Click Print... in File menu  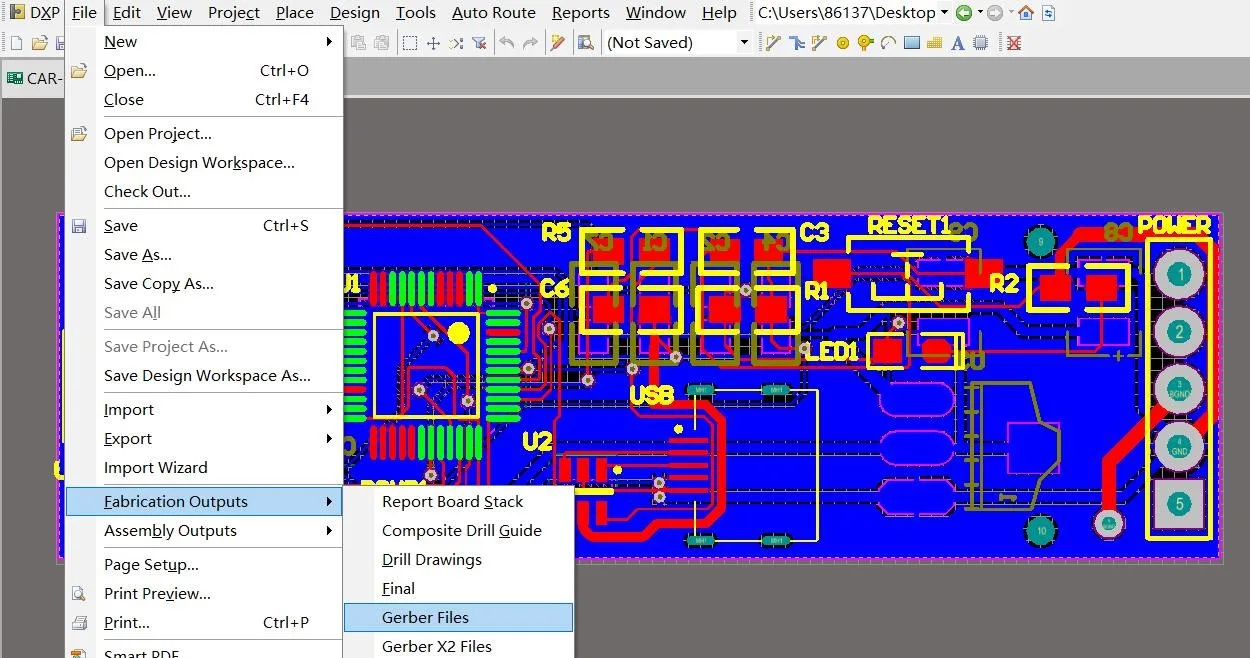(205, 623)
